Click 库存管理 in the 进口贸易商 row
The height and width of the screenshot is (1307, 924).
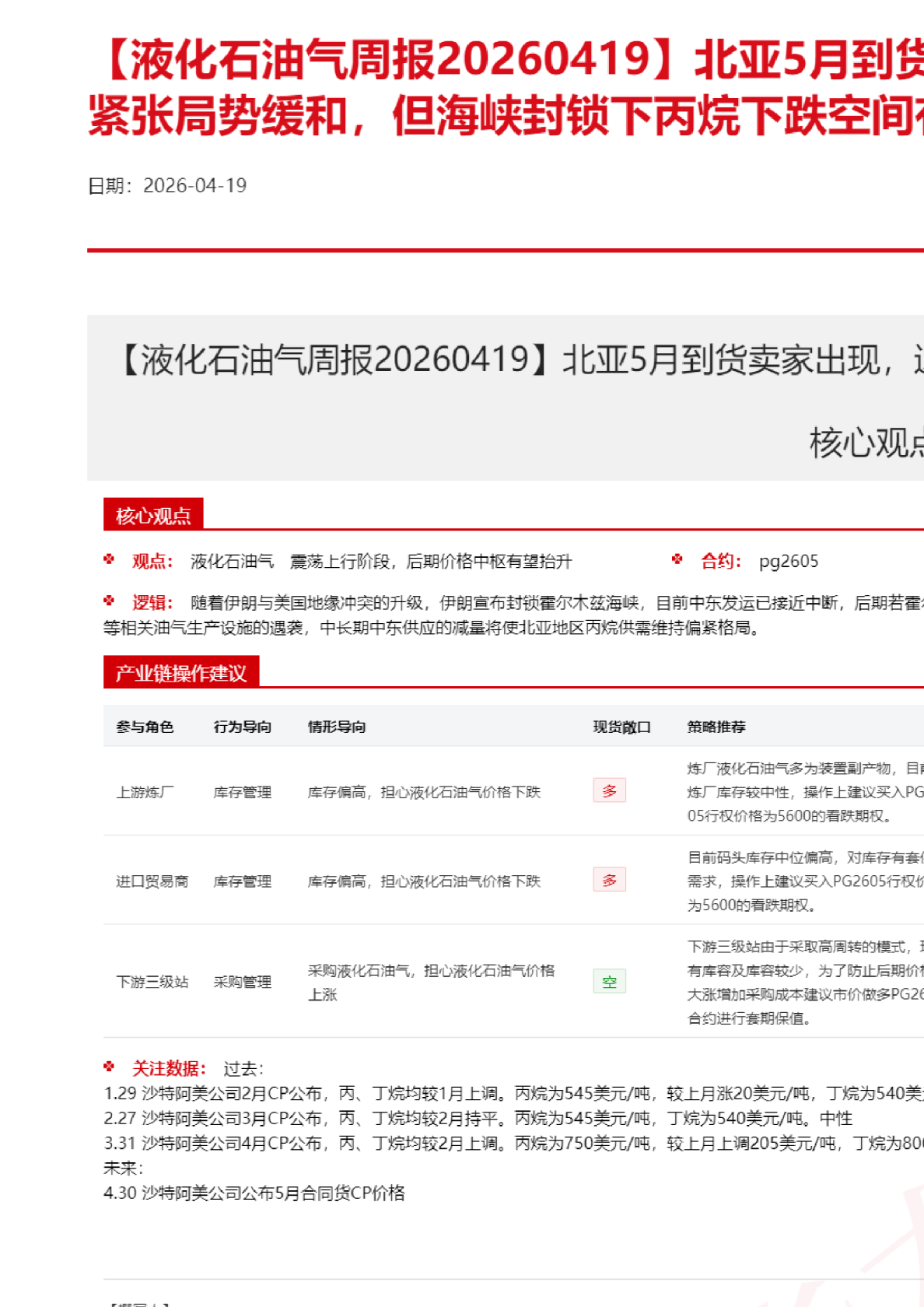(243, 881)
